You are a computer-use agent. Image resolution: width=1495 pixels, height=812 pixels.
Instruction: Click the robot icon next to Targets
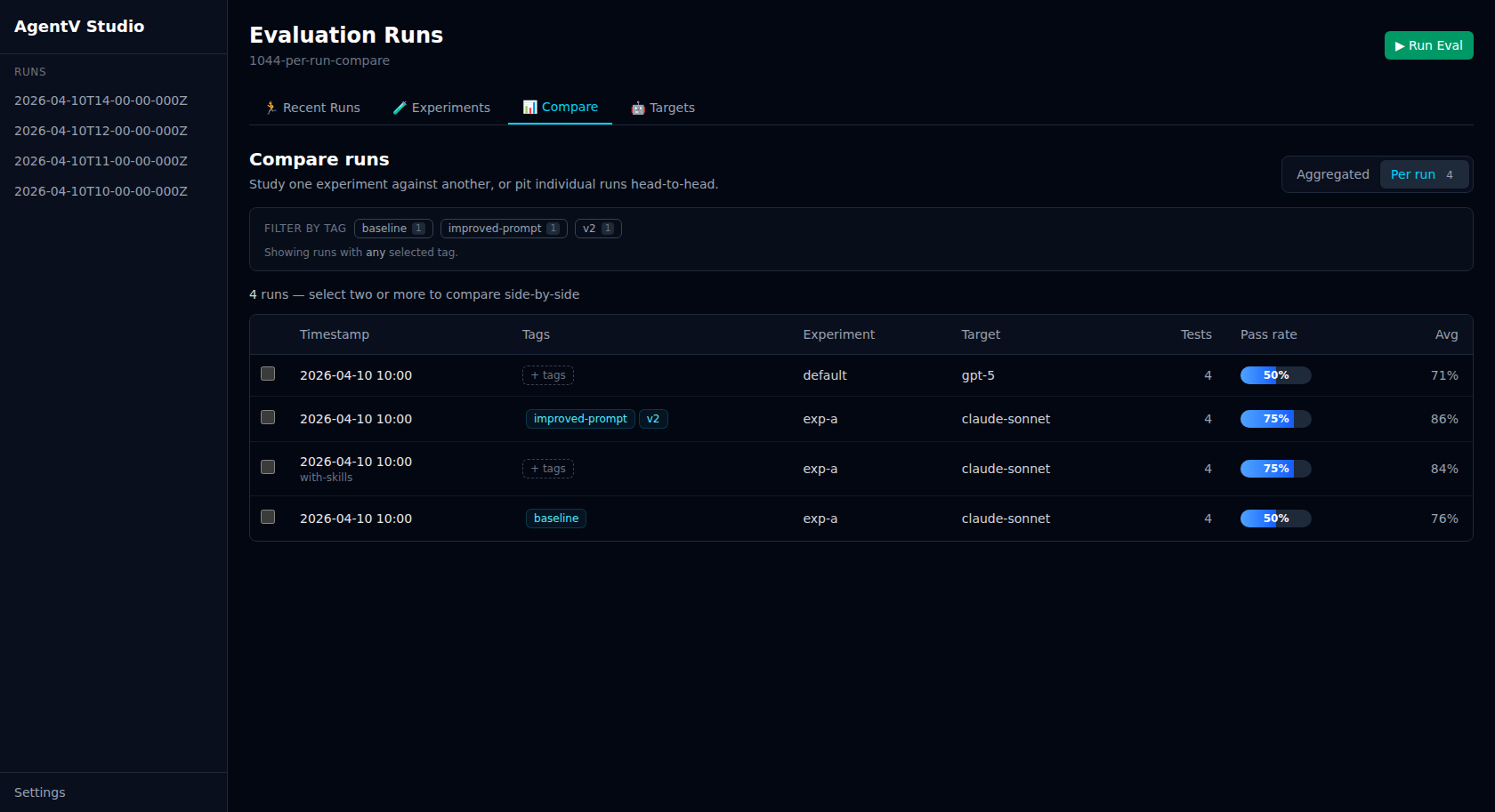coord(637,107)
